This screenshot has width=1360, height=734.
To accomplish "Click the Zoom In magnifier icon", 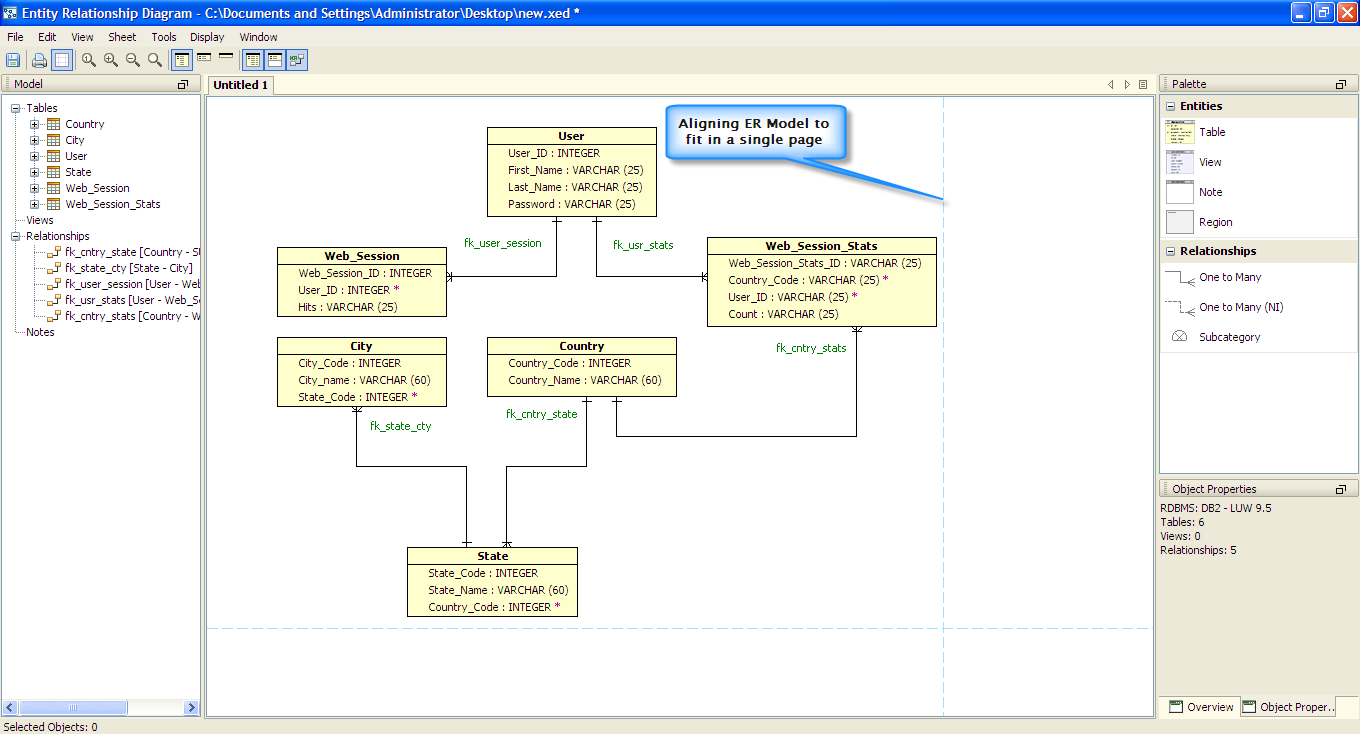I will pos(111,60).
